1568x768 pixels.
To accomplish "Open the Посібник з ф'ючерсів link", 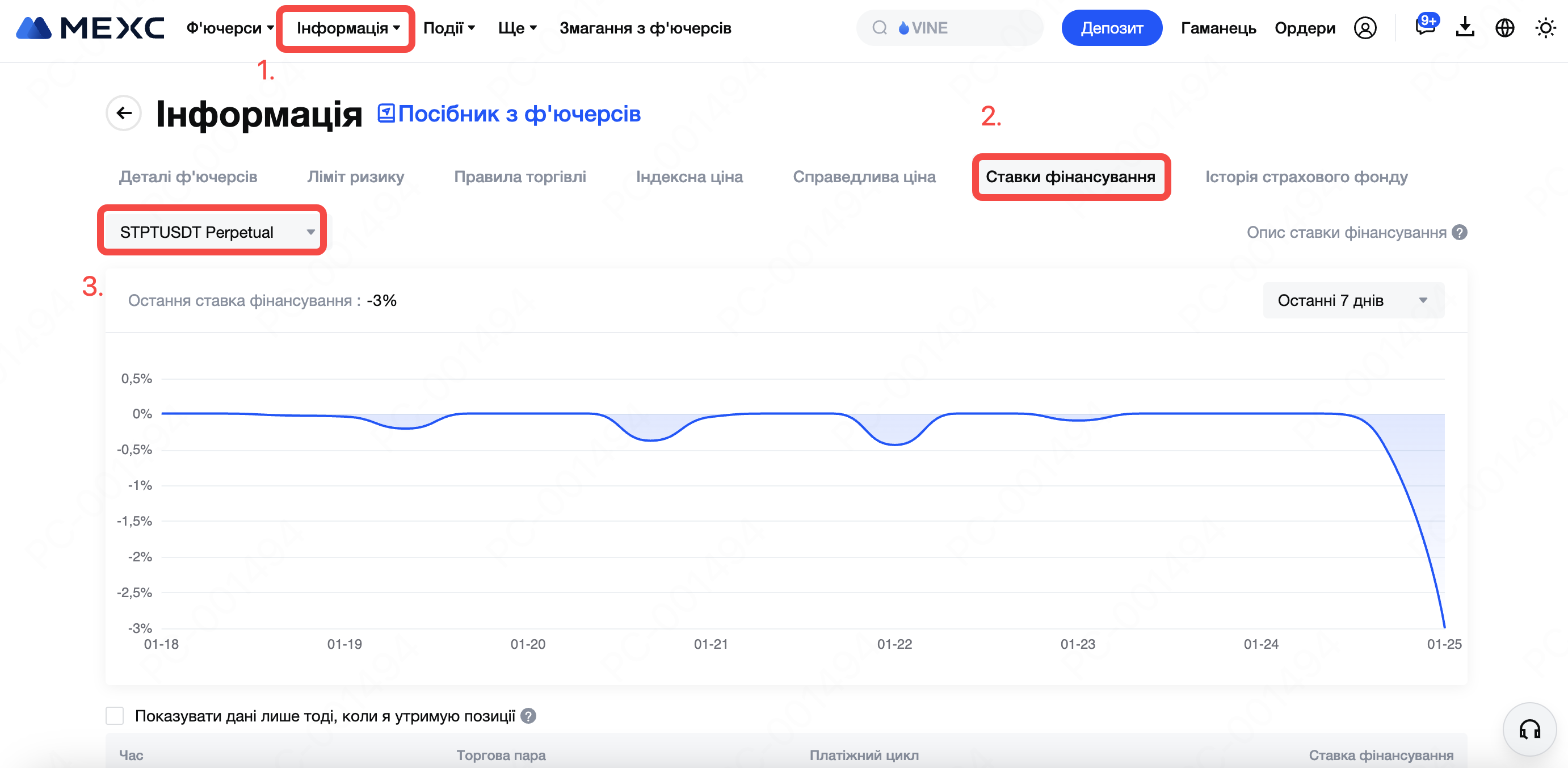I will (509, 114).
